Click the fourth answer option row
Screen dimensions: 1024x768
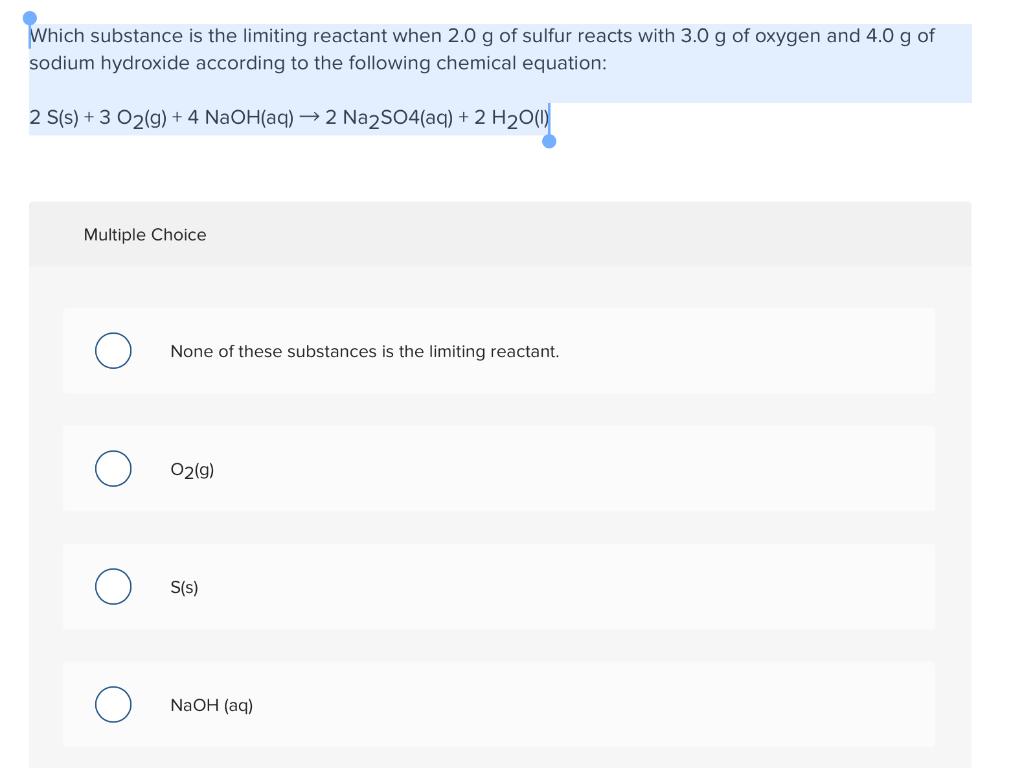coord(500,704)
